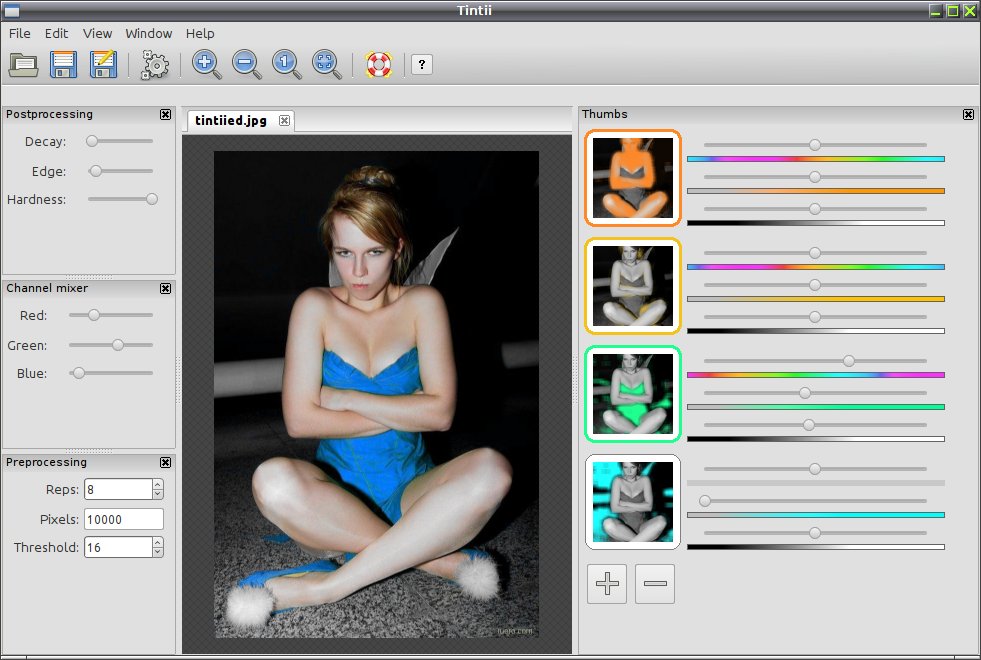Zoom in with the plus magnifier
Screen dimensions: 981x660
tap(206, 64)
